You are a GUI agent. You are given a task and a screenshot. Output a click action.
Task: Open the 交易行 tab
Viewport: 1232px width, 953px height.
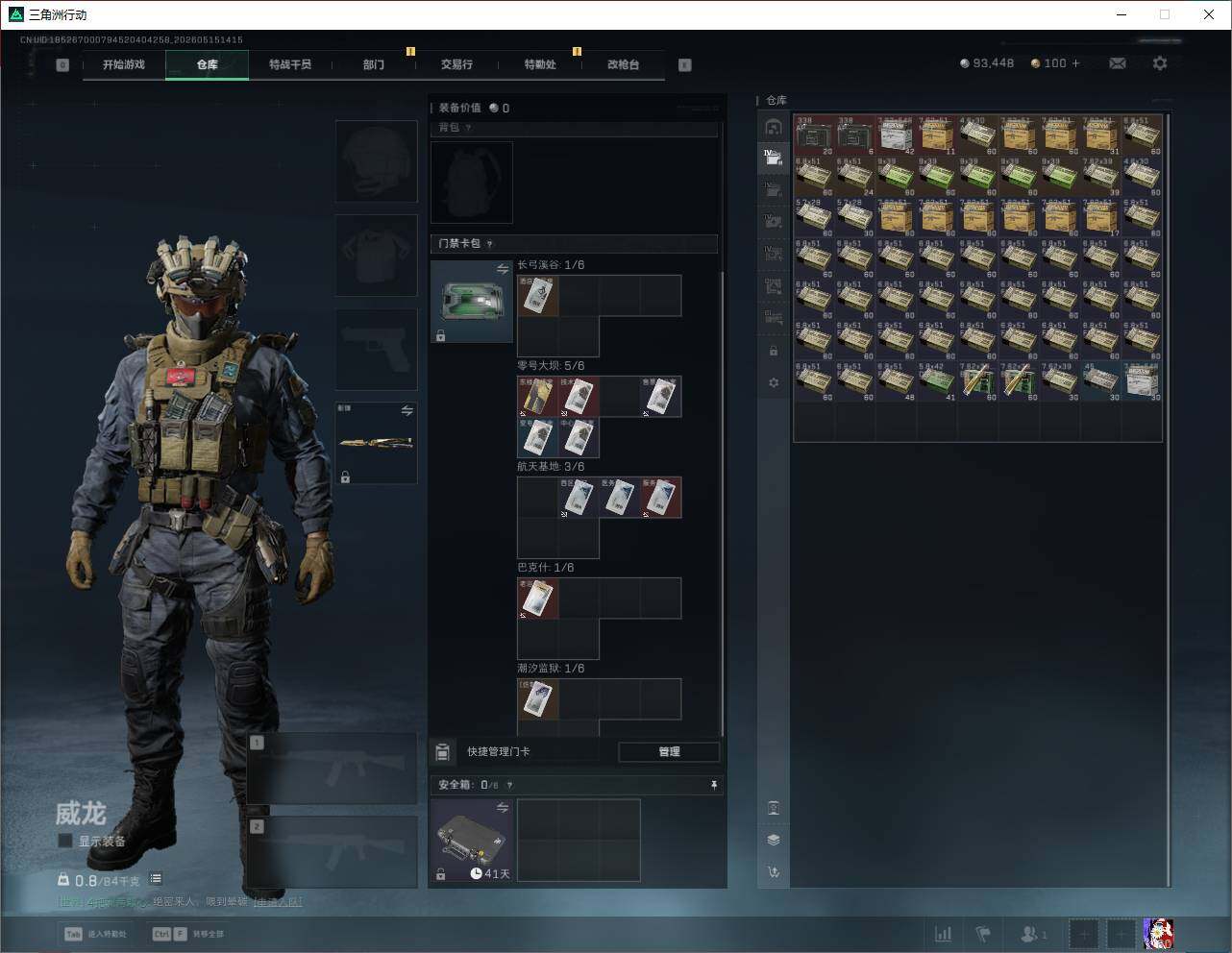coord(456,64)
